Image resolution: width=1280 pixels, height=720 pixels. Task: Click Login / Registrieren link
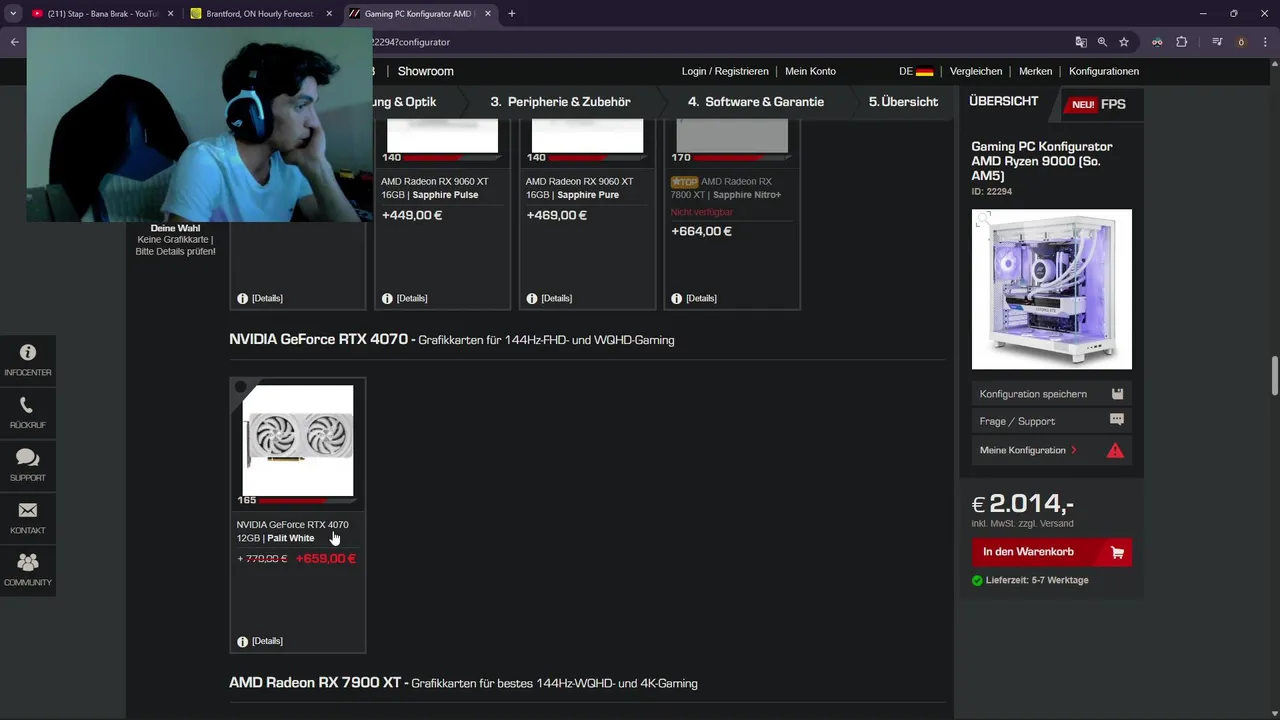tap(725, 71)
